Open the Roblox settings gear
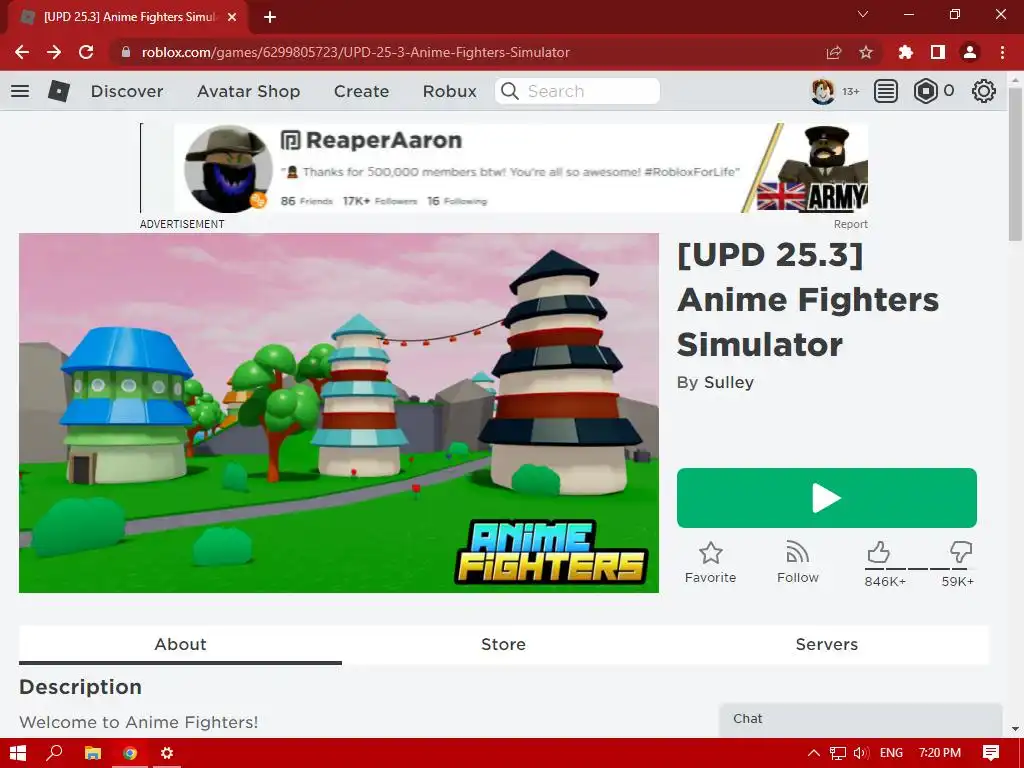Image resolution: width=1024 pixels, height=768 pixels. [984, 91]
